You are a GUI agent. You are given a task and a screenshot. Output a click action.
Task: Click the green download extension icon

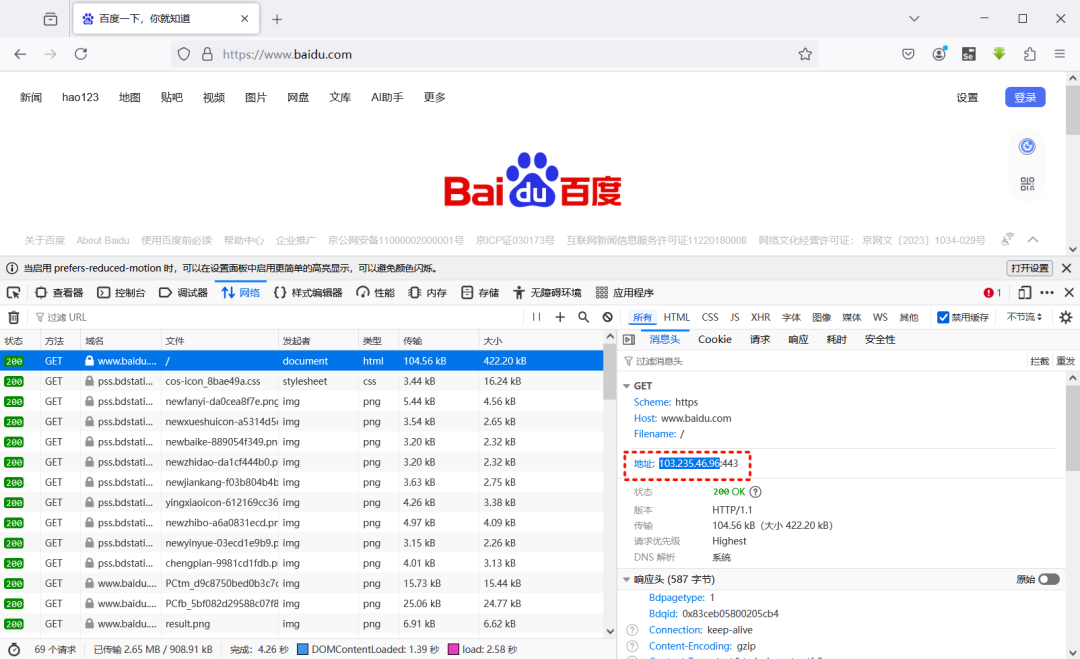click(x=999, y=54)
